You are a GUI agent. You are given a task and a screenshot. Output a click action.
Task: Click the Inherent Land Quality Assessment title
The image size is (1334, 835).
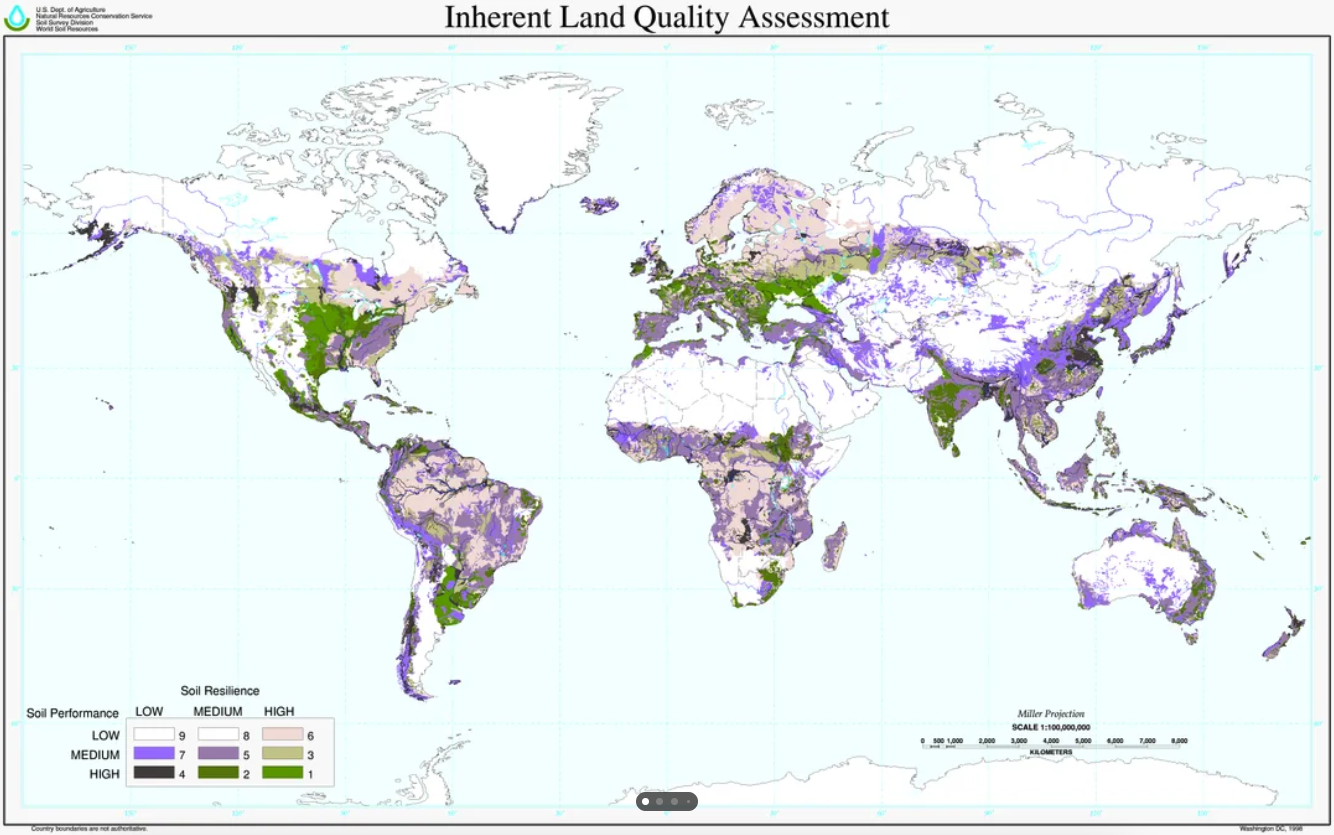pos(666,17)
